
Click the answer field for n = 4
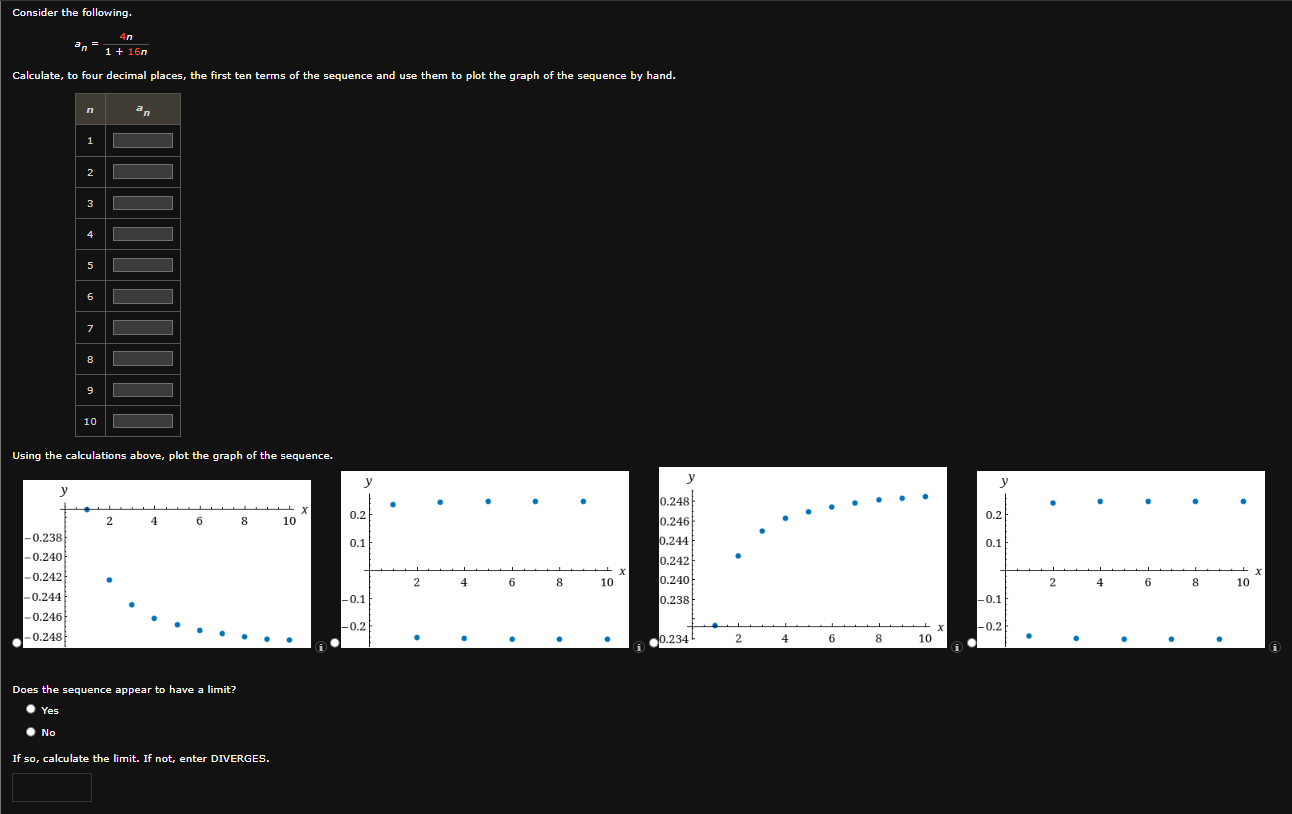tap(141, 233)
